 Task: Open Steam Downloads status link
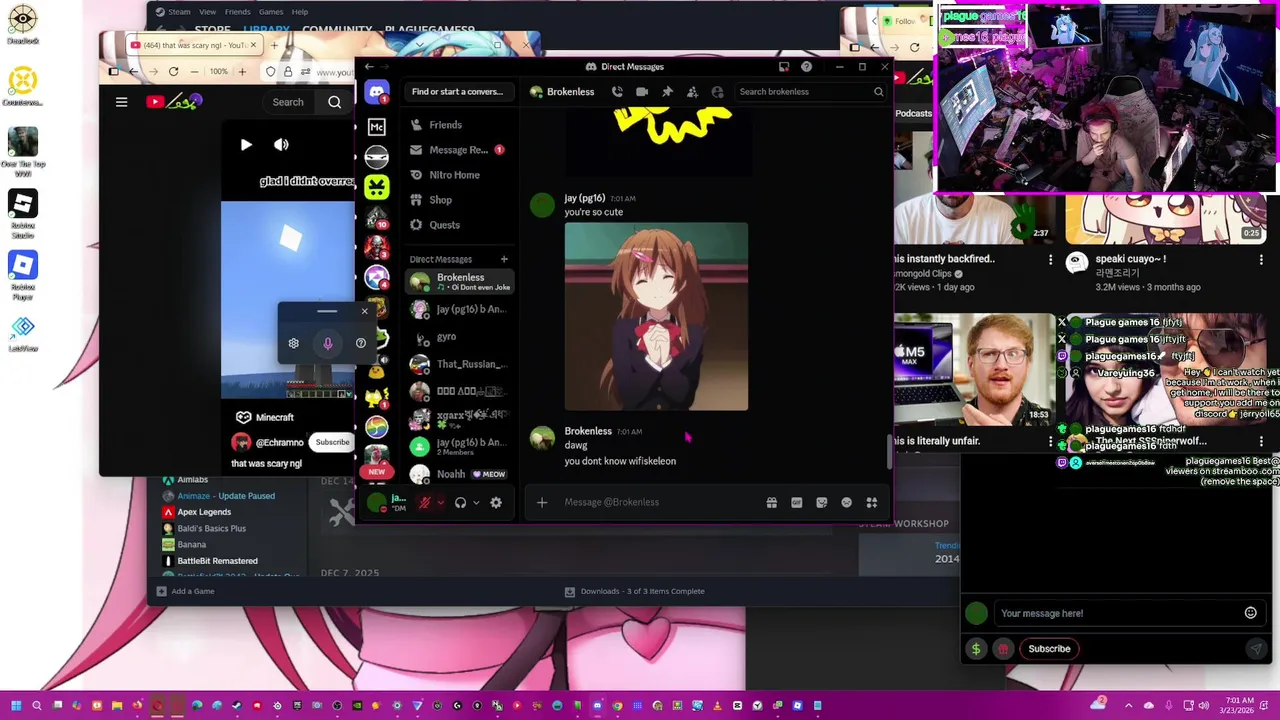[x=635, y=591]
